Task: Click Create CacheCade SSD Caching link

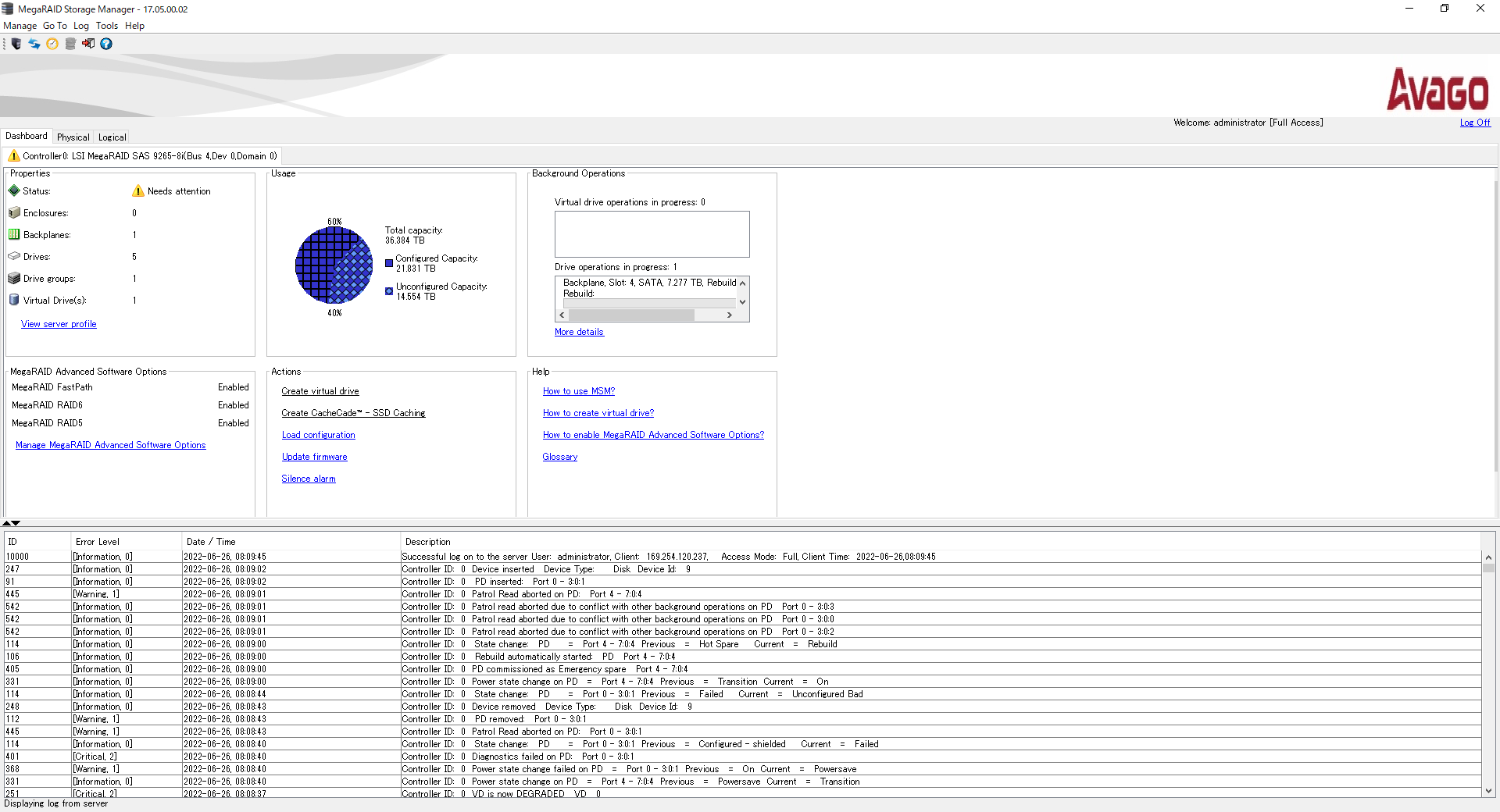Action: [353, 413]
